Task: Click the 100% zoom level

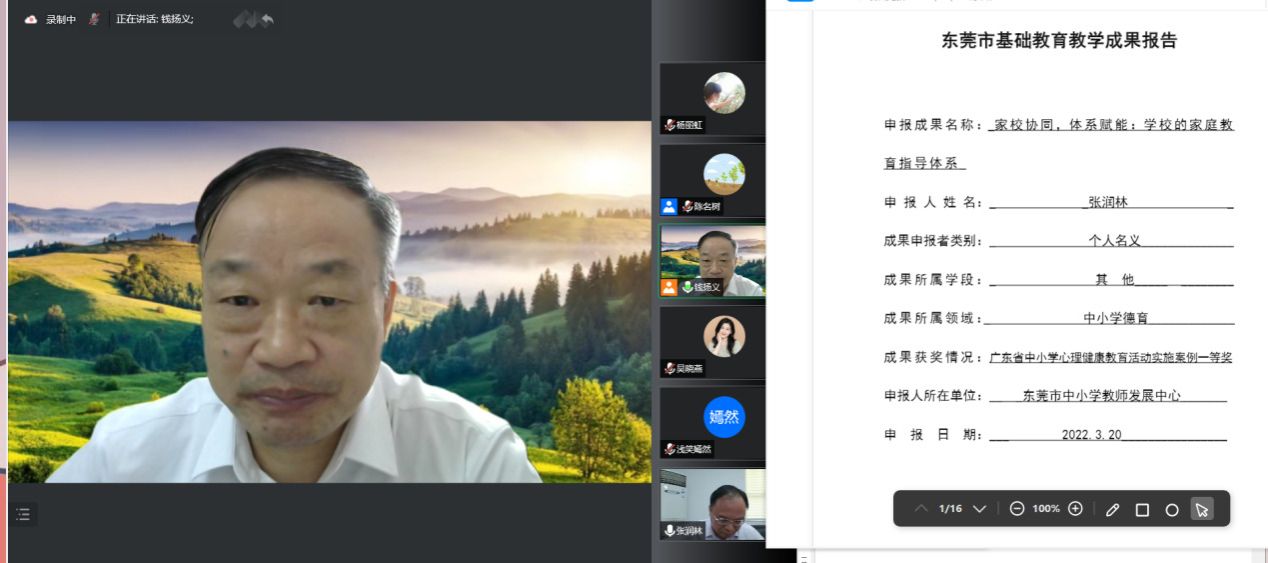Action: point(1046,509)
